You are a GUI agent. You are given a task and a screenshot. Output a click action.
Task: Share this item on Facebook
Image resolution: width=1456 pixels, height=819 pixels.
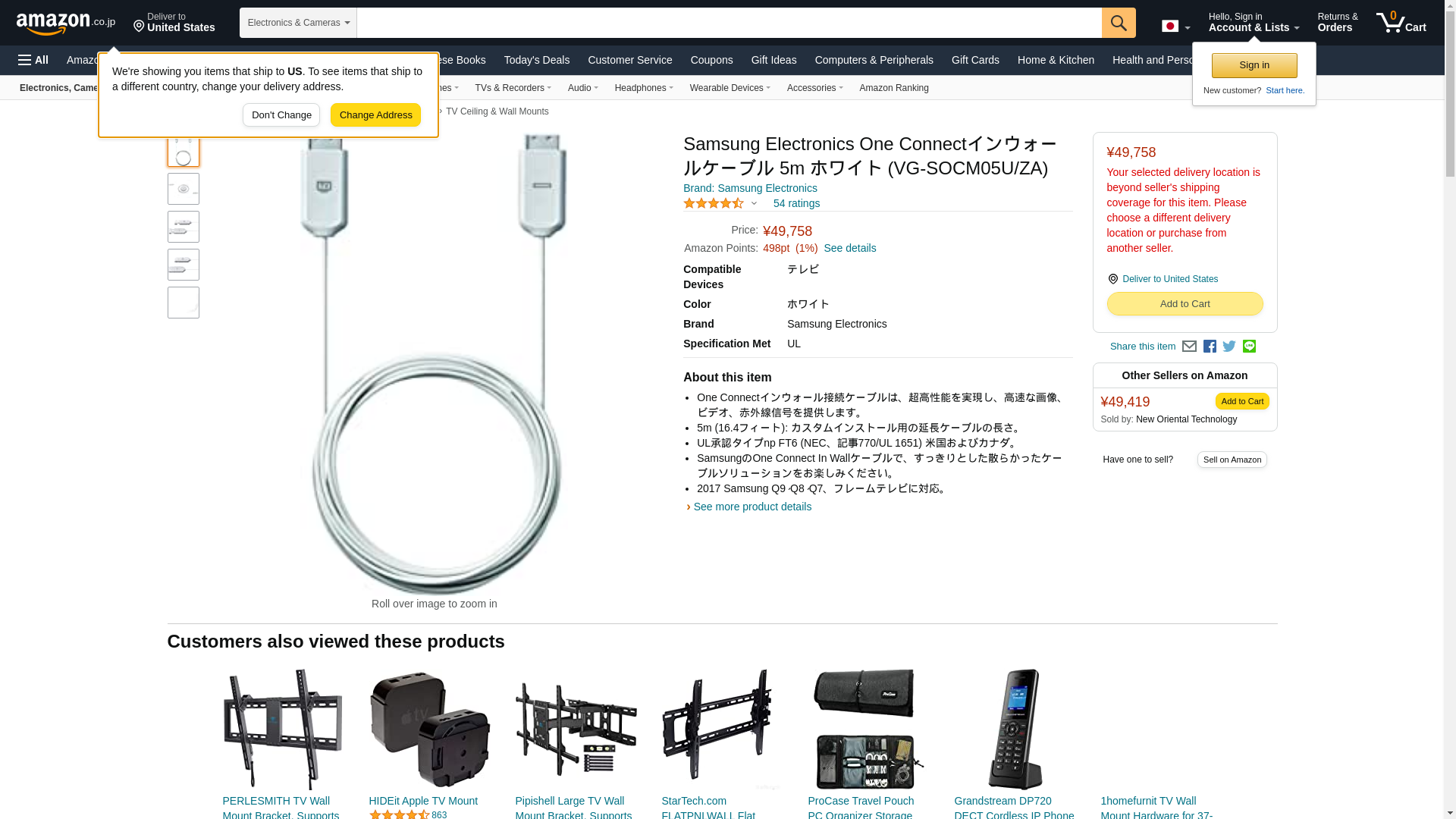pos(1210,347)
